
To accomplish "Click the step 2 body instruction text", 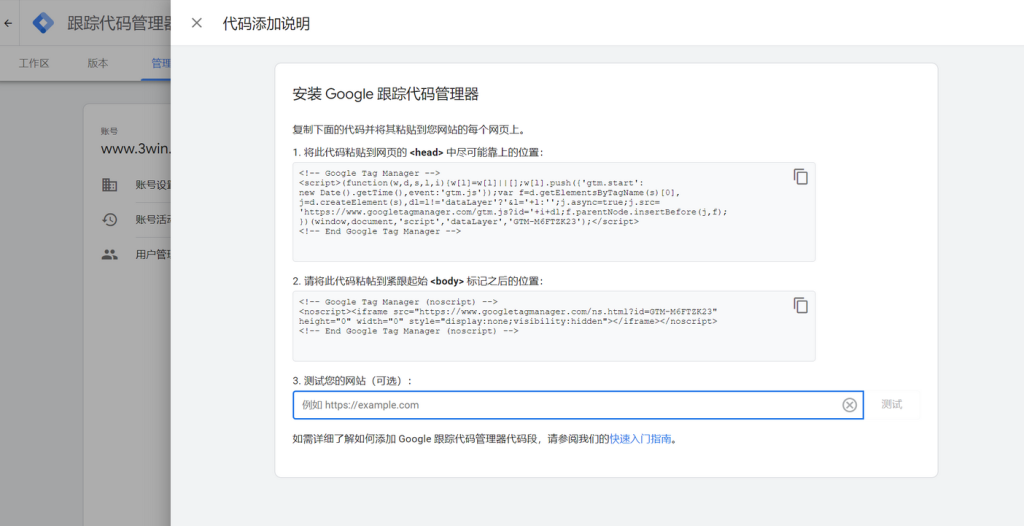I will pos(418,281).
